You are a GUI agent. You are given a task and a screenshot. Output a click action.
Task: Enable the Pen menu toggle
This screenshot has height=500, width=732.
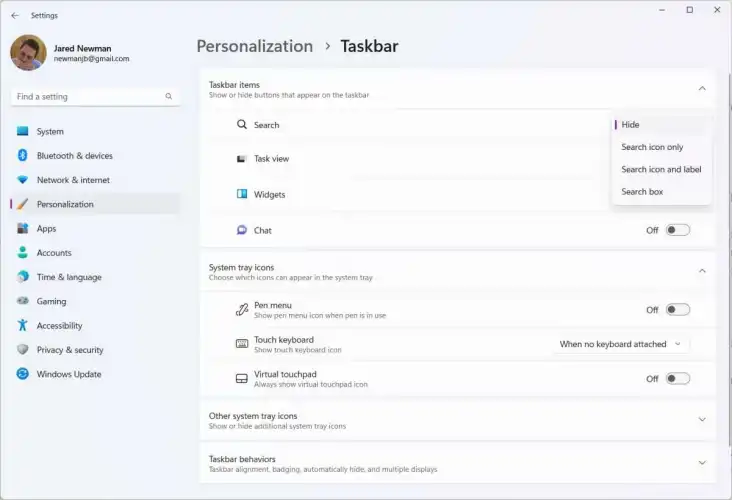pos(677,310)
